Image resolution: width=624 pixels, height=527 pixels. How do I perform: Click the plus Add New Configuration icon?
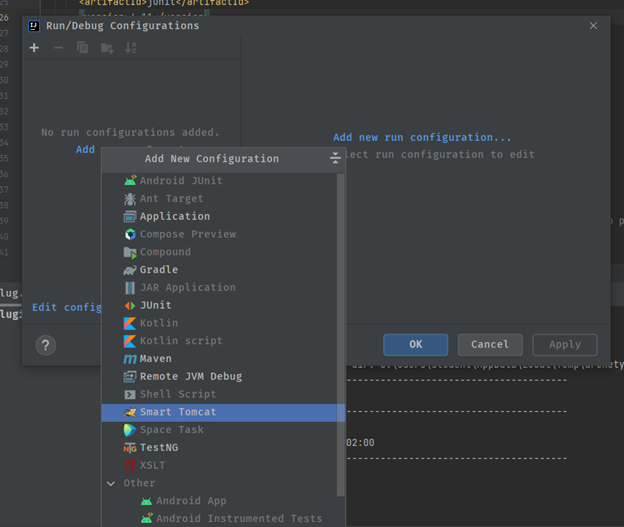[x=34, y=48]
